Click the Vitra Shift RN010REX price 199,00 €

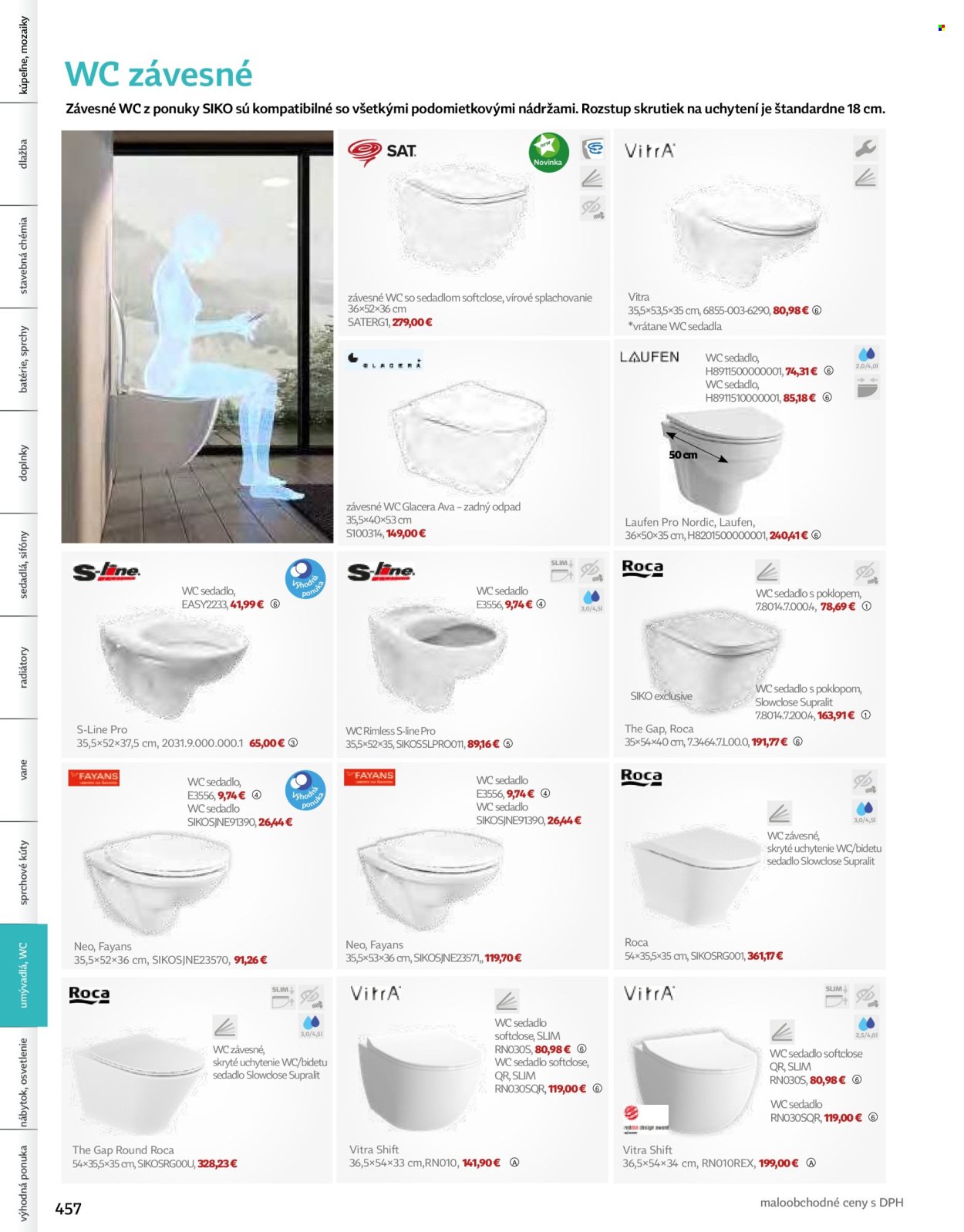click(x=778, y=1163)
